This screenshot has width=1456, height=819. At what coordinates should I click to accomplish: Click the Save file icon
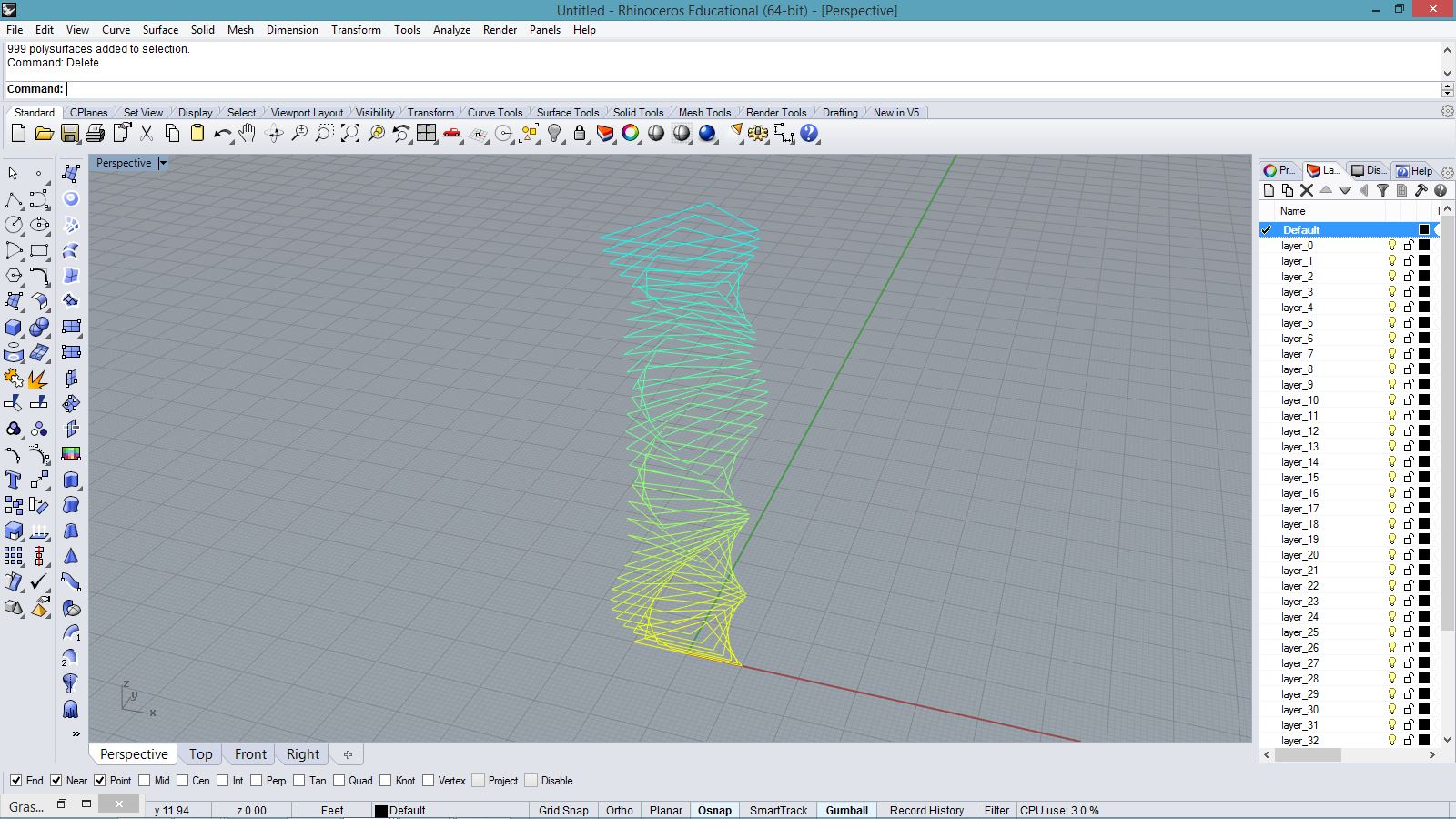(69, 134)
